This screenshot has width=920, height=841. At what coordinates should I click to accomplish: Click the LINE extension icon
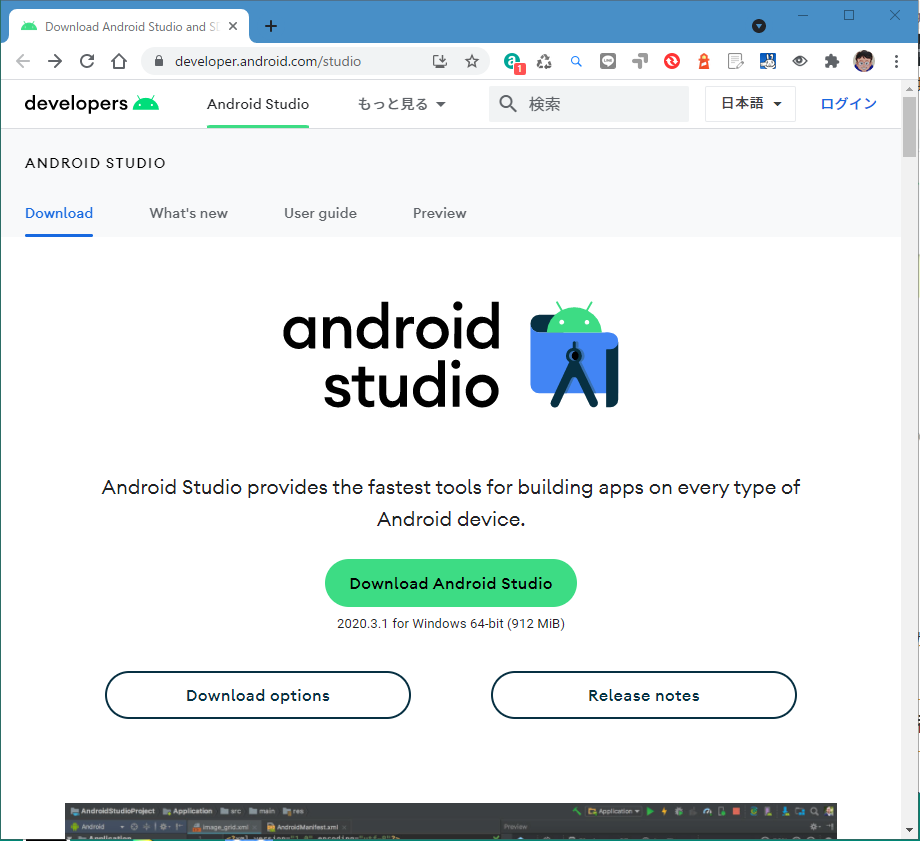pos(607,61)
